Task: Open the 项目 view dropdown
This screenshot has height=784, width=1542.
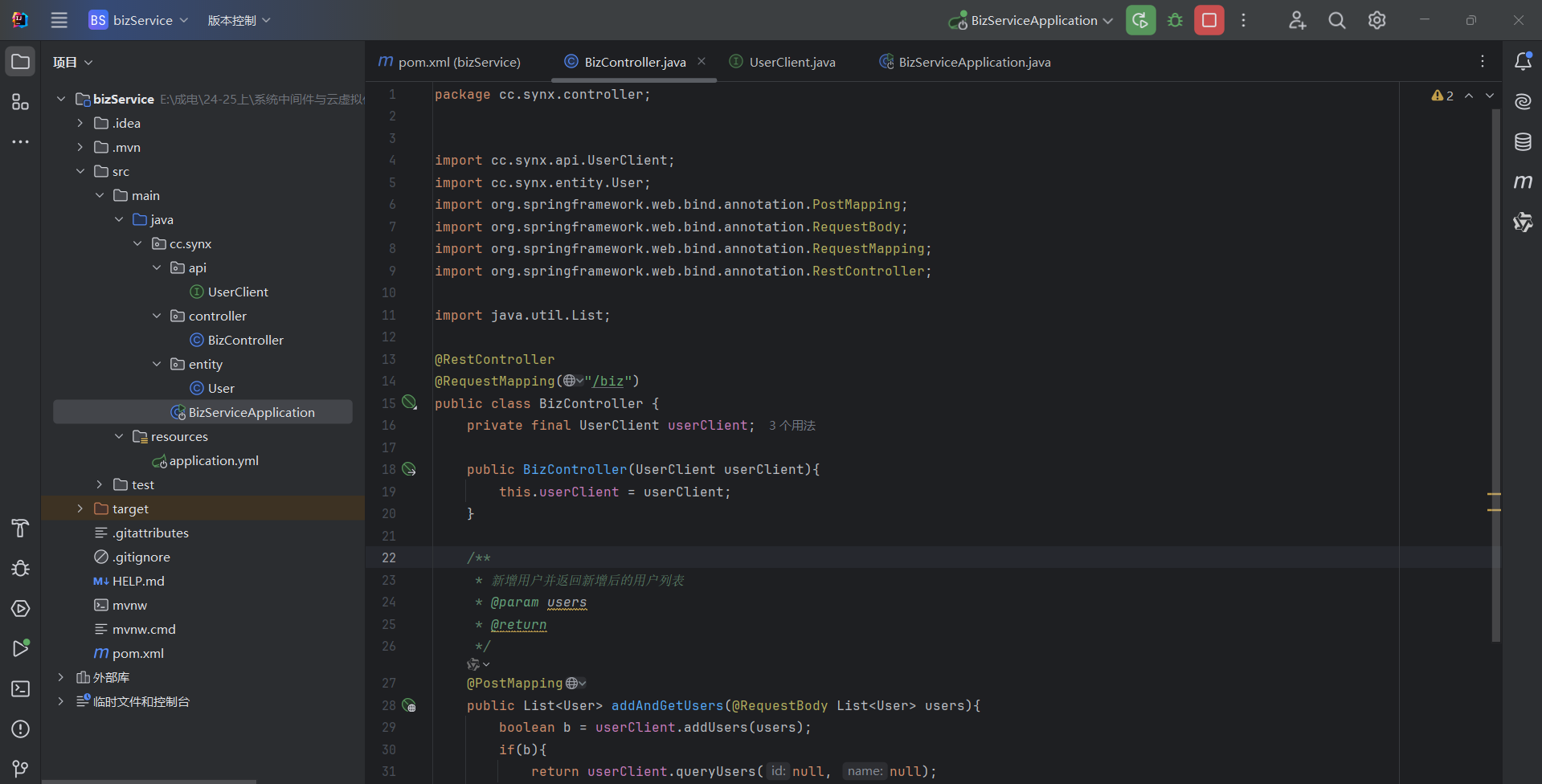Action: pyautogui.click(x=73, y=62)
